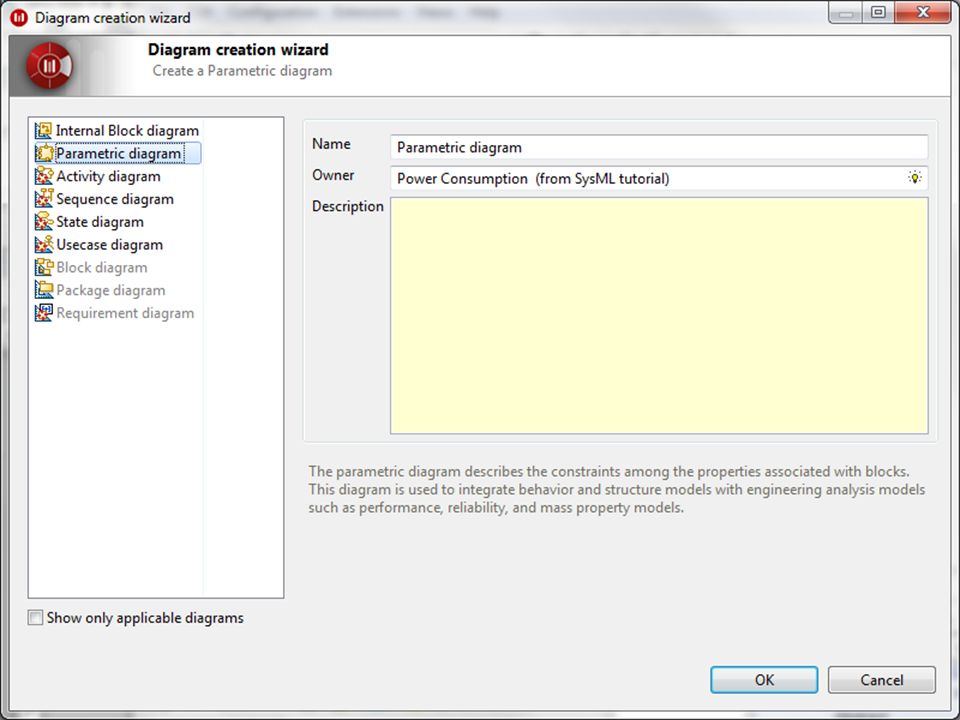This screenshot has width=960, height=720.
Task: Click the lightbulb icon in Owner field
Action: click(914, 178)
